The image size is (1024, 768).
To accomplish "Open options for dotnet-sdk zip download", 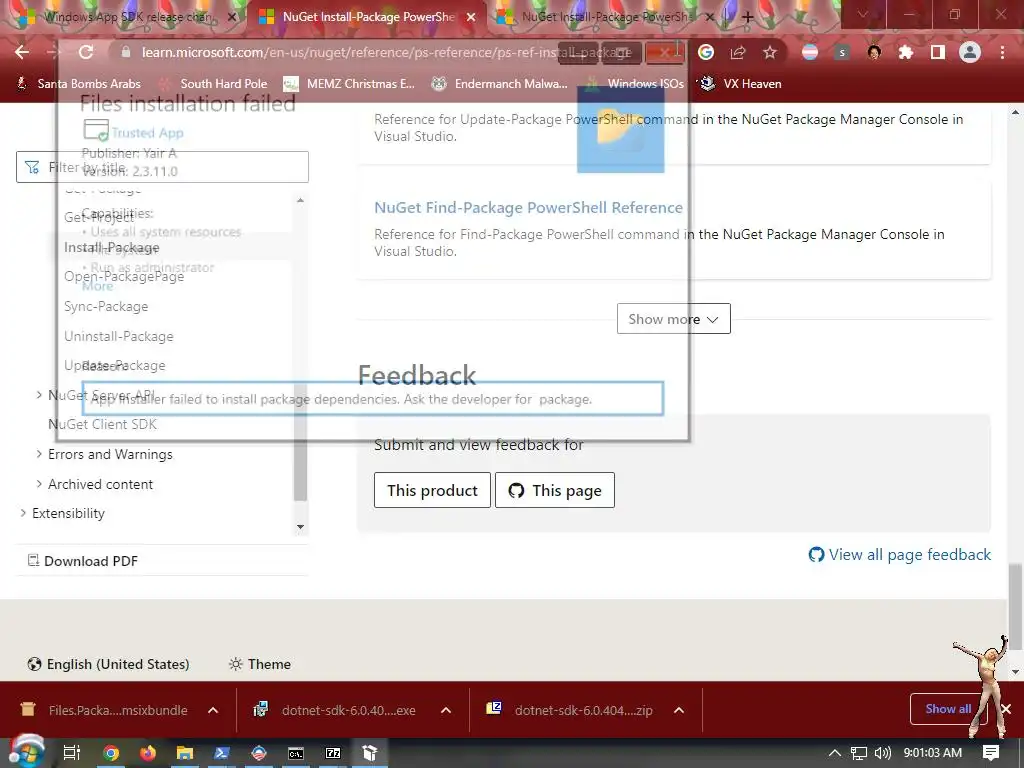I will pos(679,710).
